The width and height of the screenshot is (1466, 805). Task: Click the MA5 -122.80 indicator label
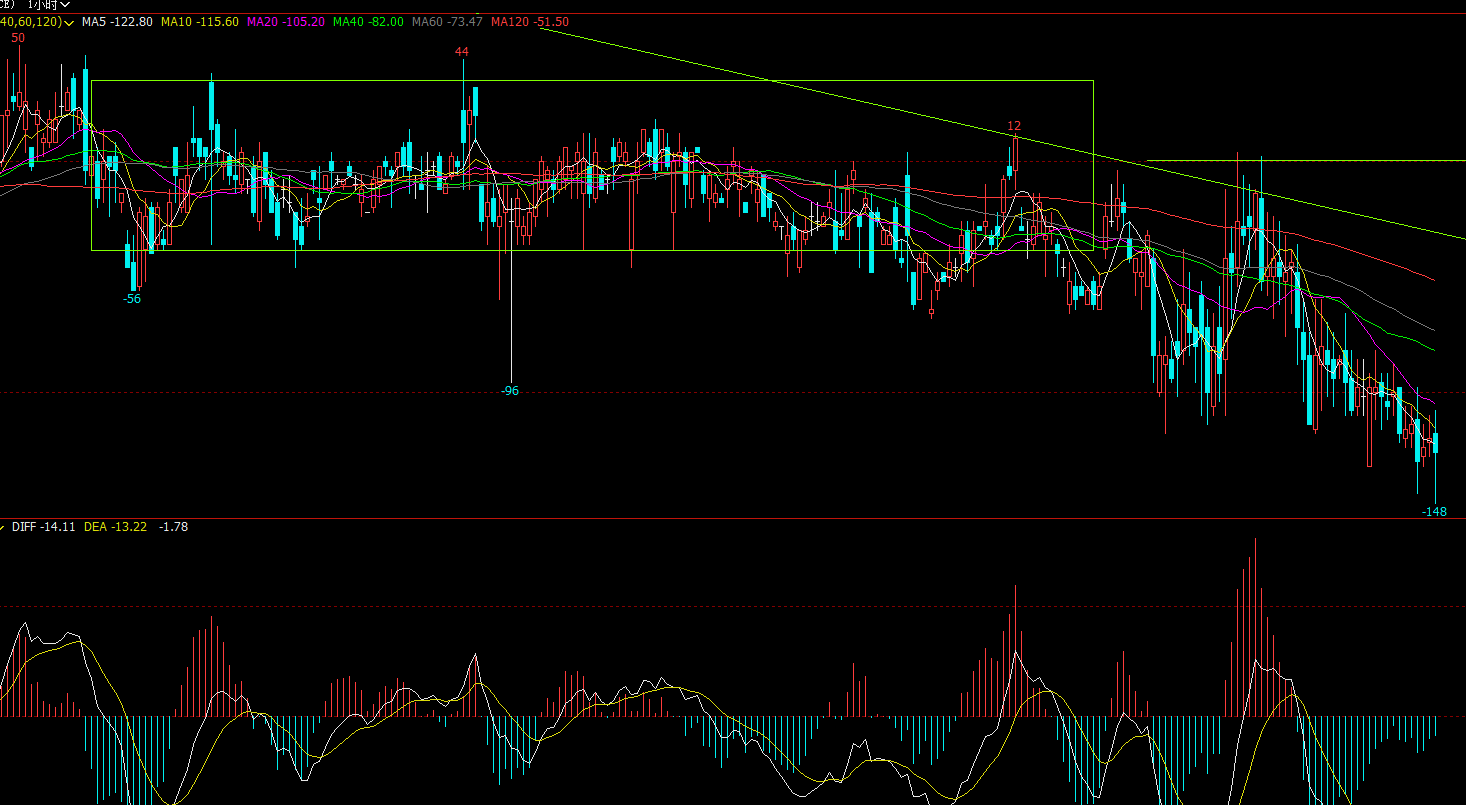(116, 22)
